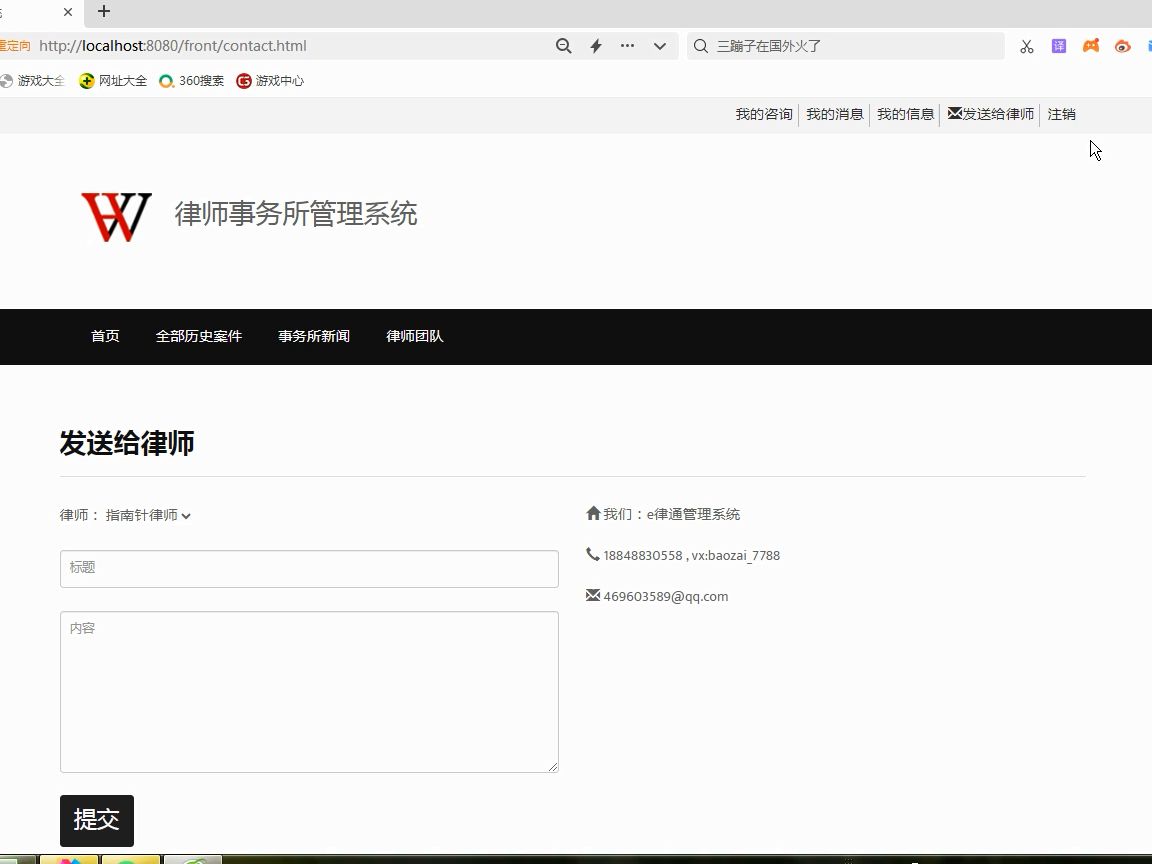
Task: Focus the 内容 content text area
Action: coord(309,690)
